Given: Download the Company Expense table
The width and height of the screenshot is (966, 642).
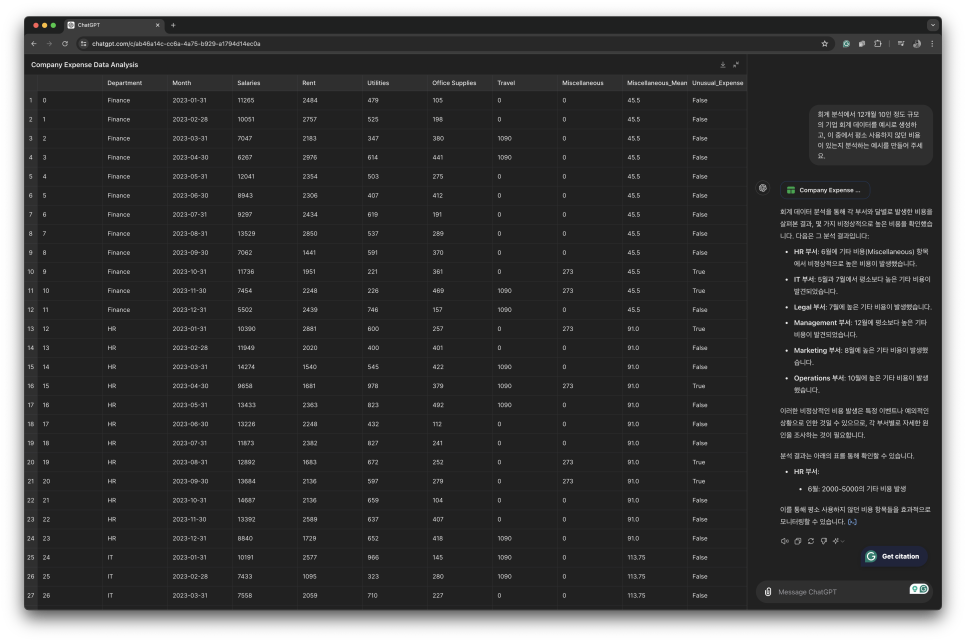Looking at the screenshot, I should pos(723,65).
